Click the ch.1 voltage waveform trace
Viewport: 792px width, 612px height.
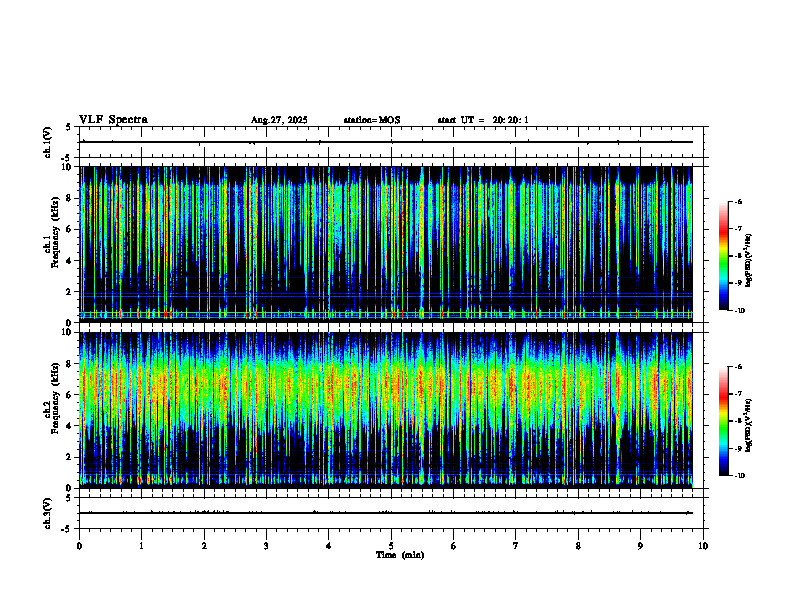(x=386, y=142)
